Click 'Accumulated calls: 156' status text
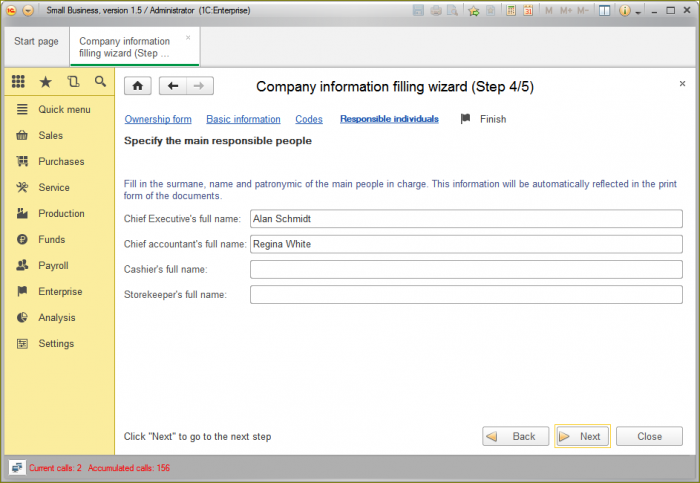The image size is (700, 483). click(129, 468)
